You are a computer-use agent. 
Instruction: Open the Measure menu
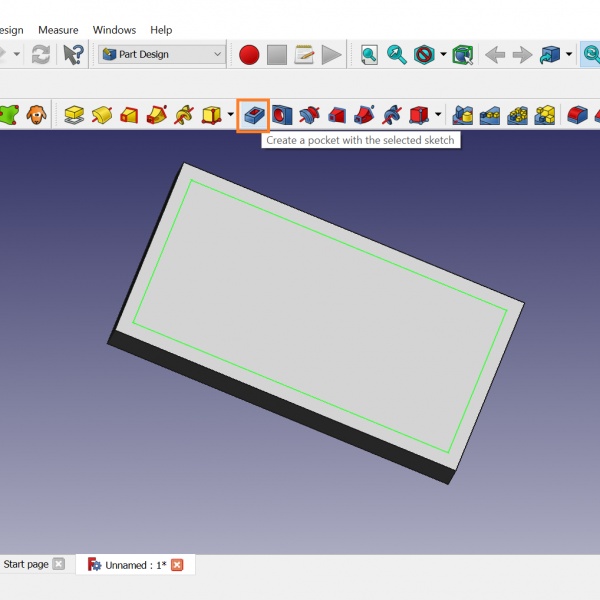[x=58, y=30]
